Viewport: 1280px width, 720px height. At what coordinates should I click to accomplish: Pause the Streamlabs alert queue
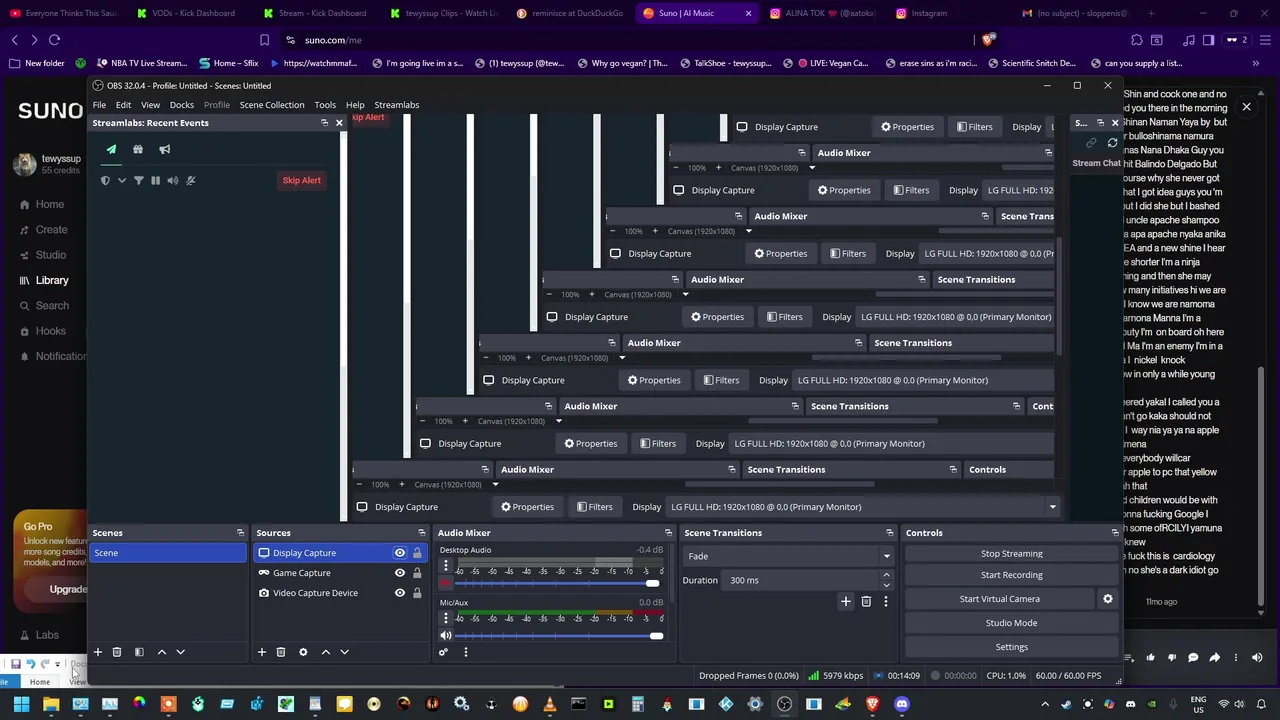(156, 181)
